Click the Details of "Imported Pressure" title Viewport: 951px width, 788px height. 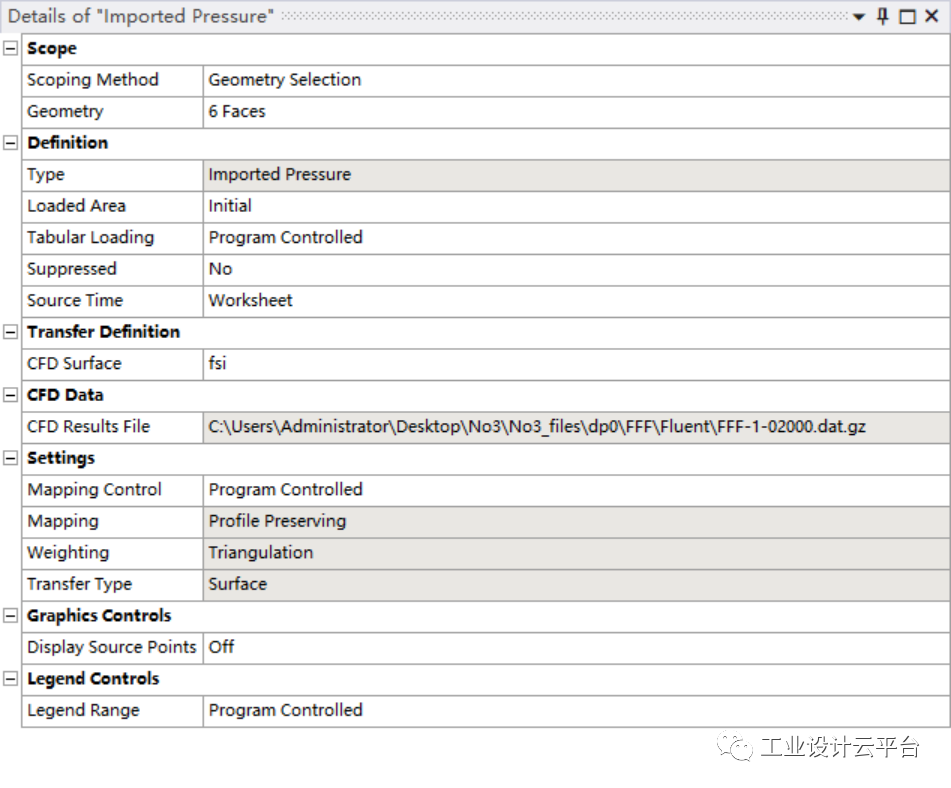[141, 16]
